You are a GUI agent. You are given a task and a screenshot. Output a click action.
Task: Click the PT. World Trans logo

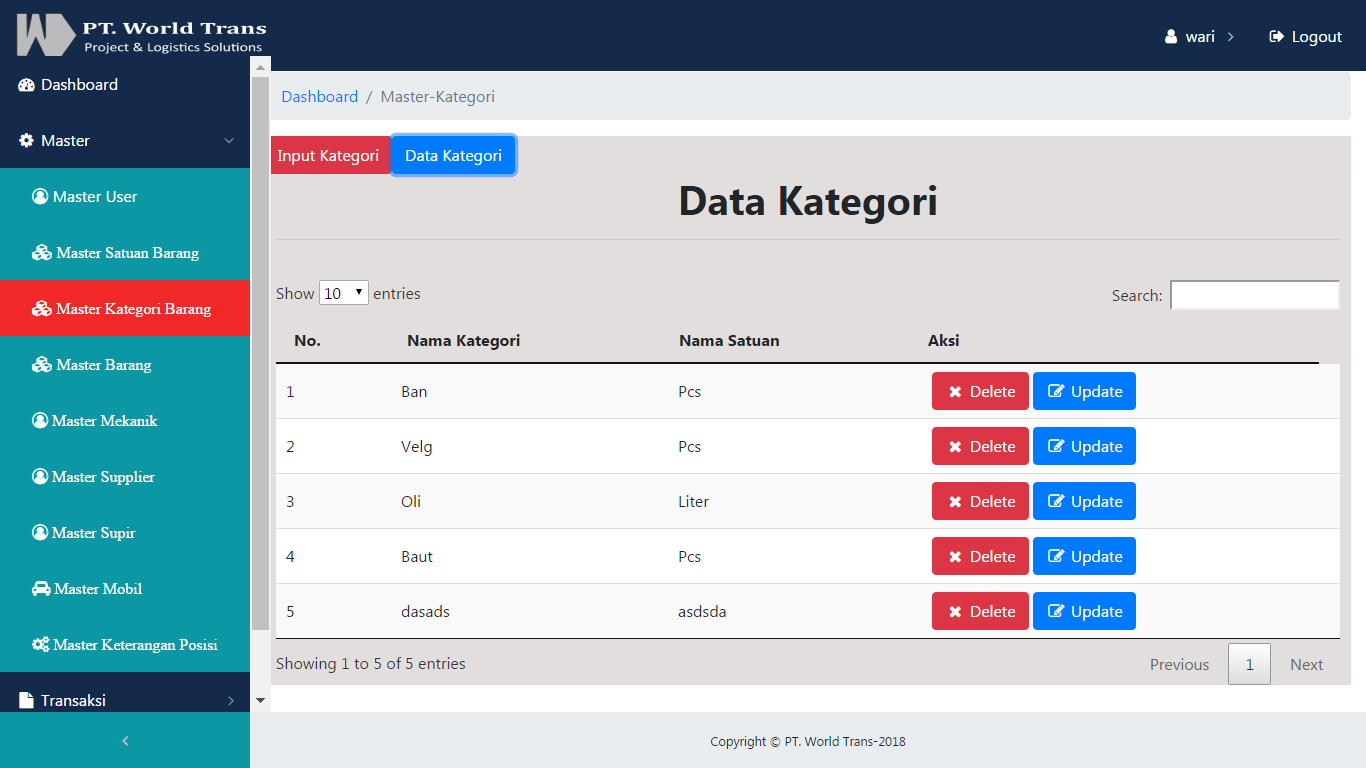coord(141,35)
